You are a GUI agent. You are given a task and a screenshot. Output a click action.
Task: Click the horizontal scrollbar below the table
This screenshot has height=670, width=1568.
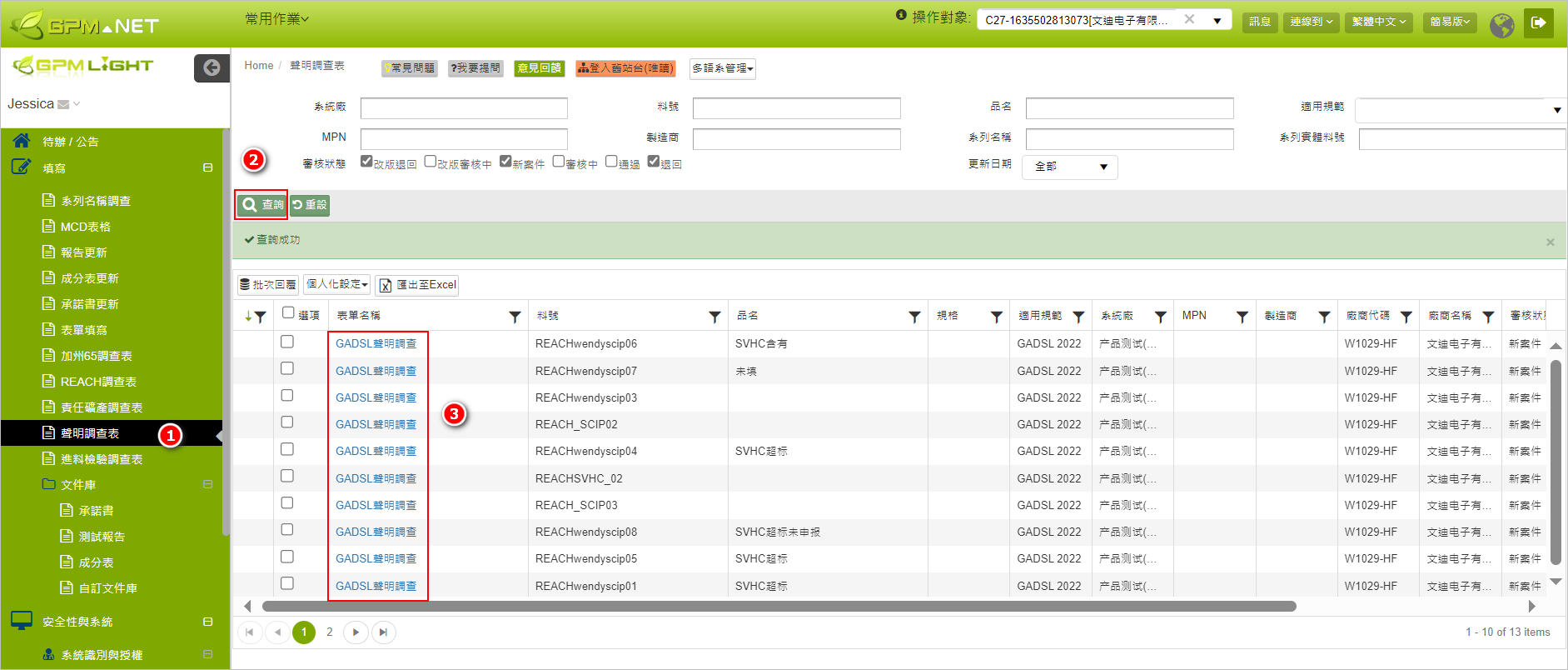click(x=779, y=607)
